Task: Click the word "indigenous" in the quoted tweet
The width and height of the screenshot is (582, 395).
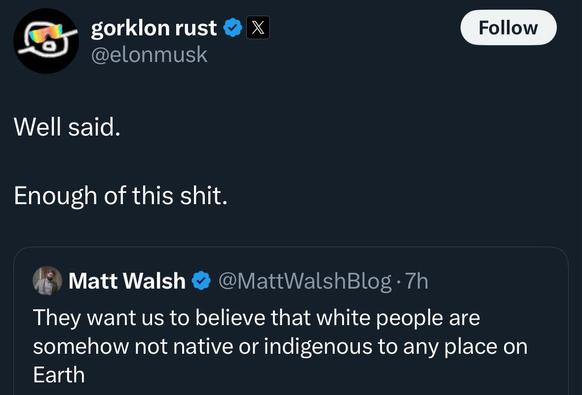Action: click(x=318, y=347)
